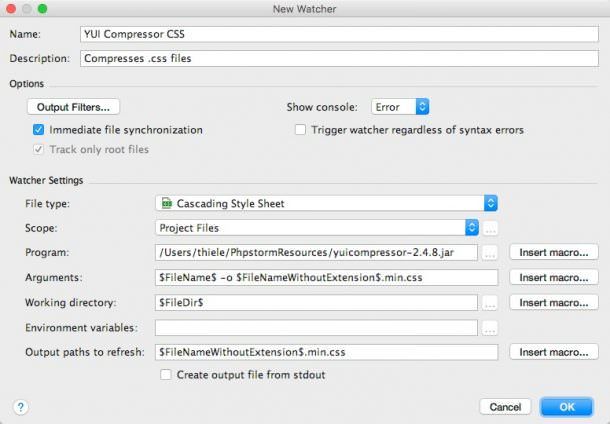Open the Show console dropdown
This screenshot has height=424, width=610.
pyautogui.click(x=400, y=107)
